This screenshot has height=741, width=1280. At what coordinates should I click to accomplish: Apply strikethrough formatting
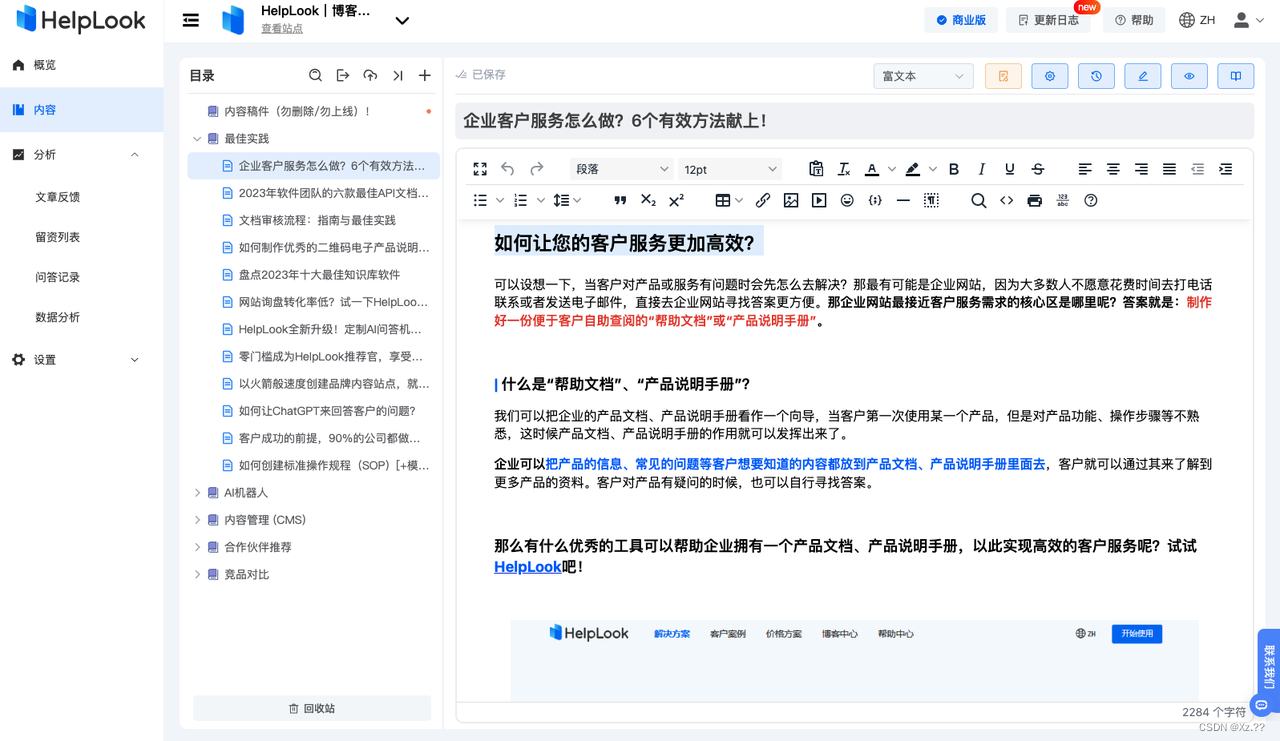coord(1038,169)
